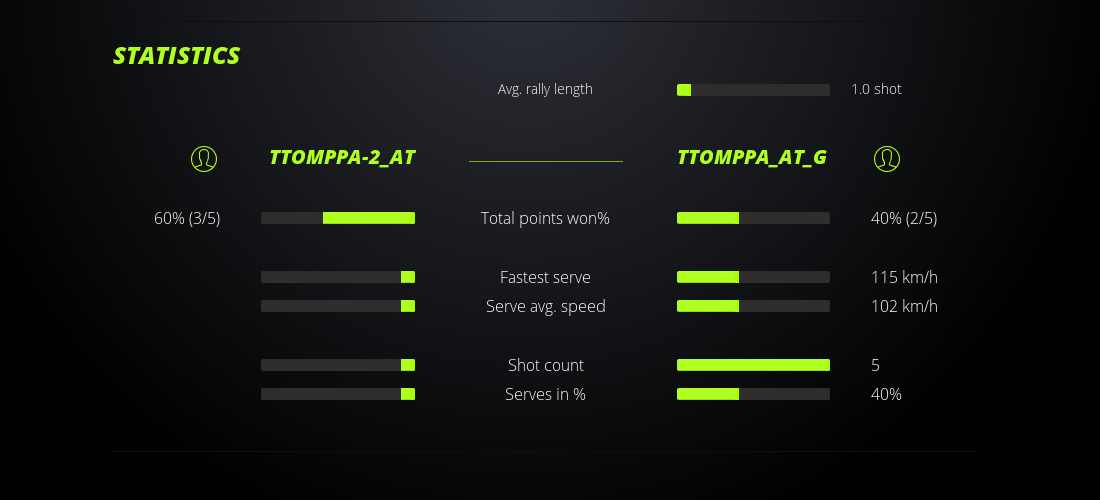Click TTOMPPA_AT_G's Fastest serve bar
This screenshot has height=500, width=1100.
753,277
